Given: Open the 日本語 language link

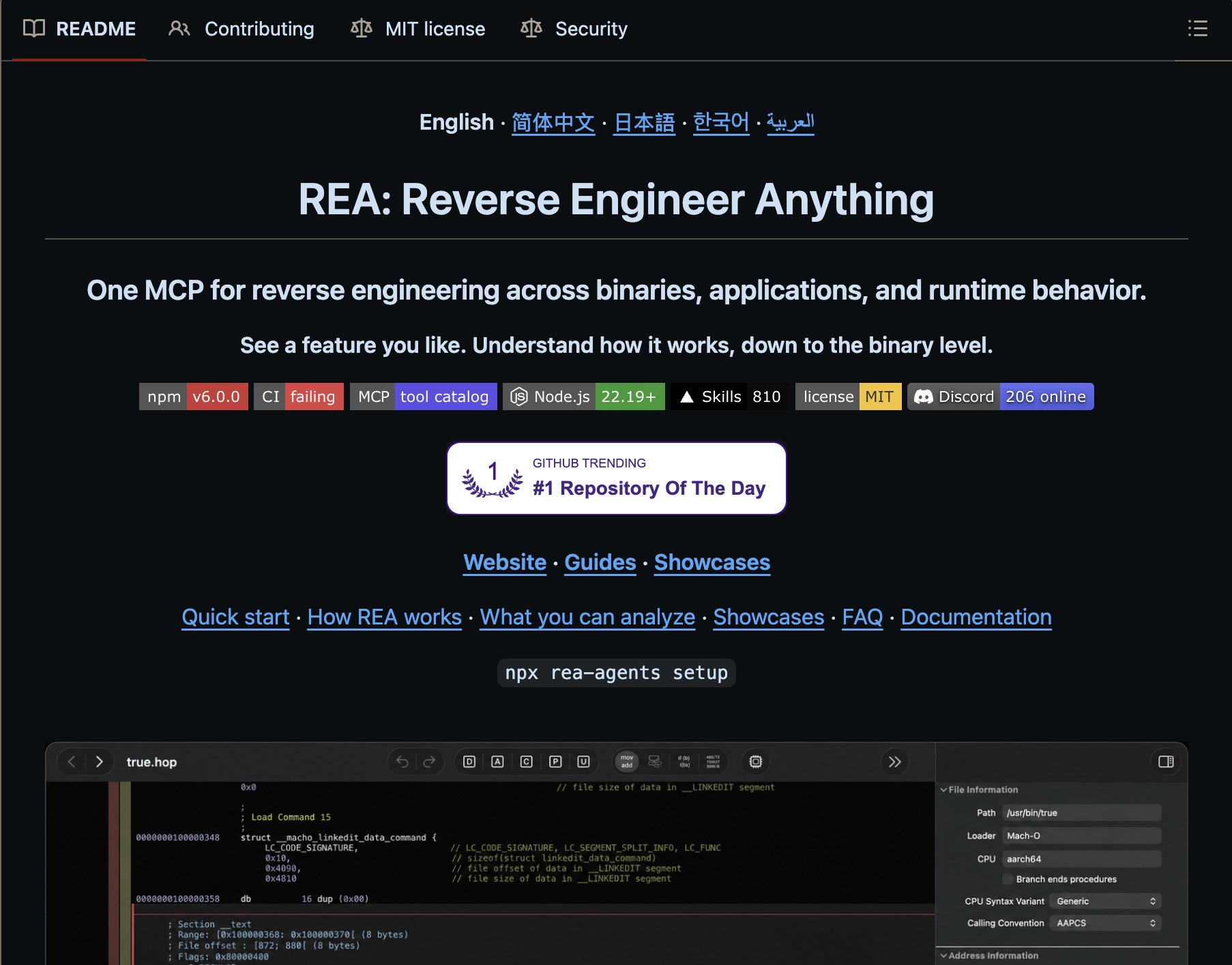Looking at the screenshot, I should pos(644,122).
